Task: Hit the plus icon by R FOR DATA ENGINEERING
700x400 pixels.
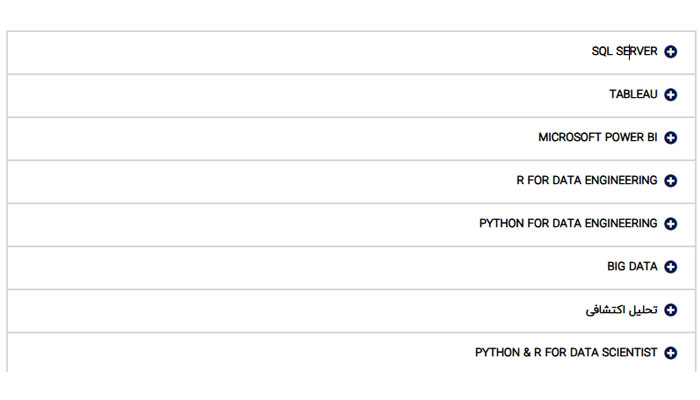Action: (x=671, y=181)
